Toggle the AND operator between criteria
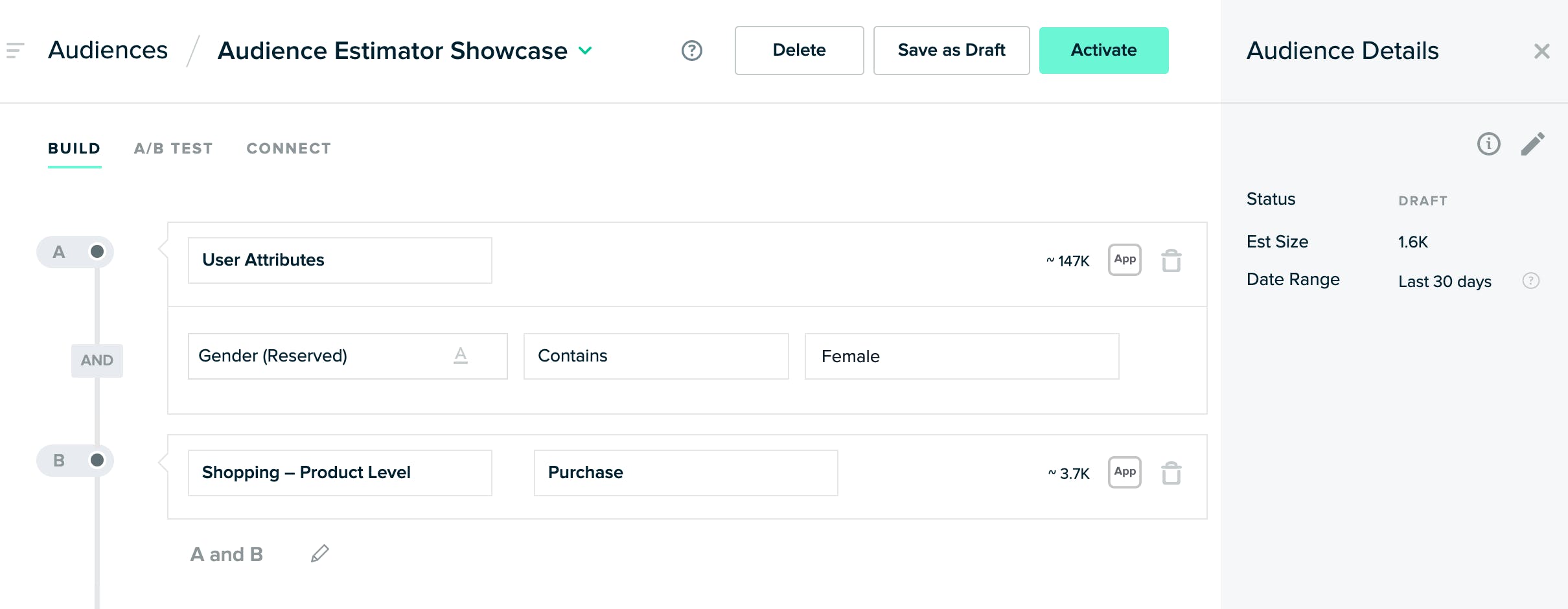 (x=97, y=360)
